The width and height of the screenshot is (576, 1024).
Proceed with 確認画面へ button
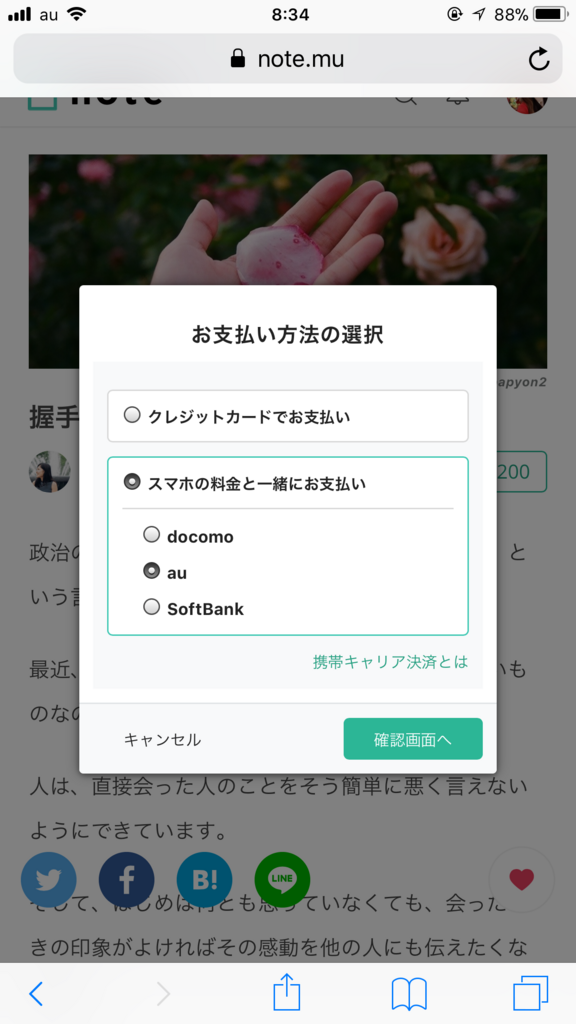(412, 740)
